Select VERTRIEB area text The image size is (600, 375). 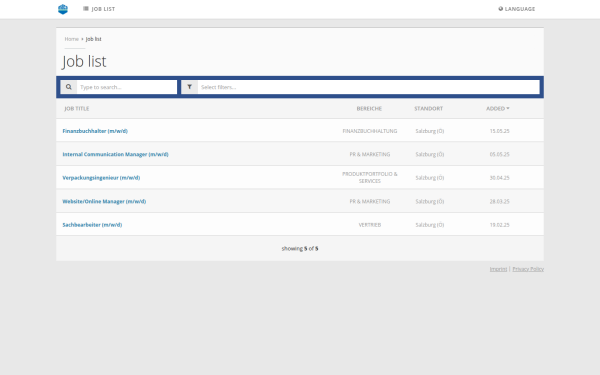click(x=370, y=225)
